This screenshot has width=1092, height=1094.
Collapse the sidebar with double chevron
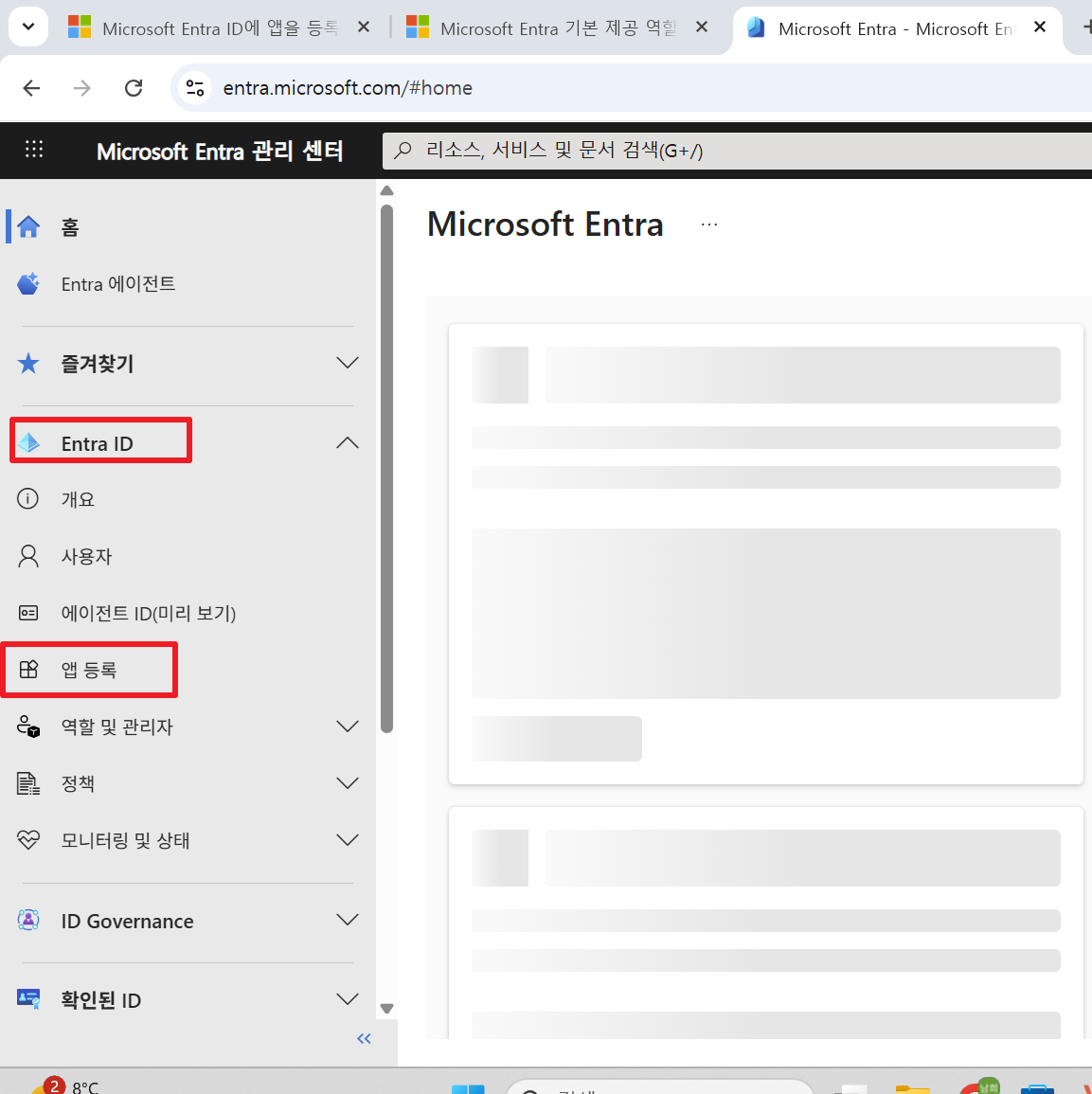coord(364,1038)
